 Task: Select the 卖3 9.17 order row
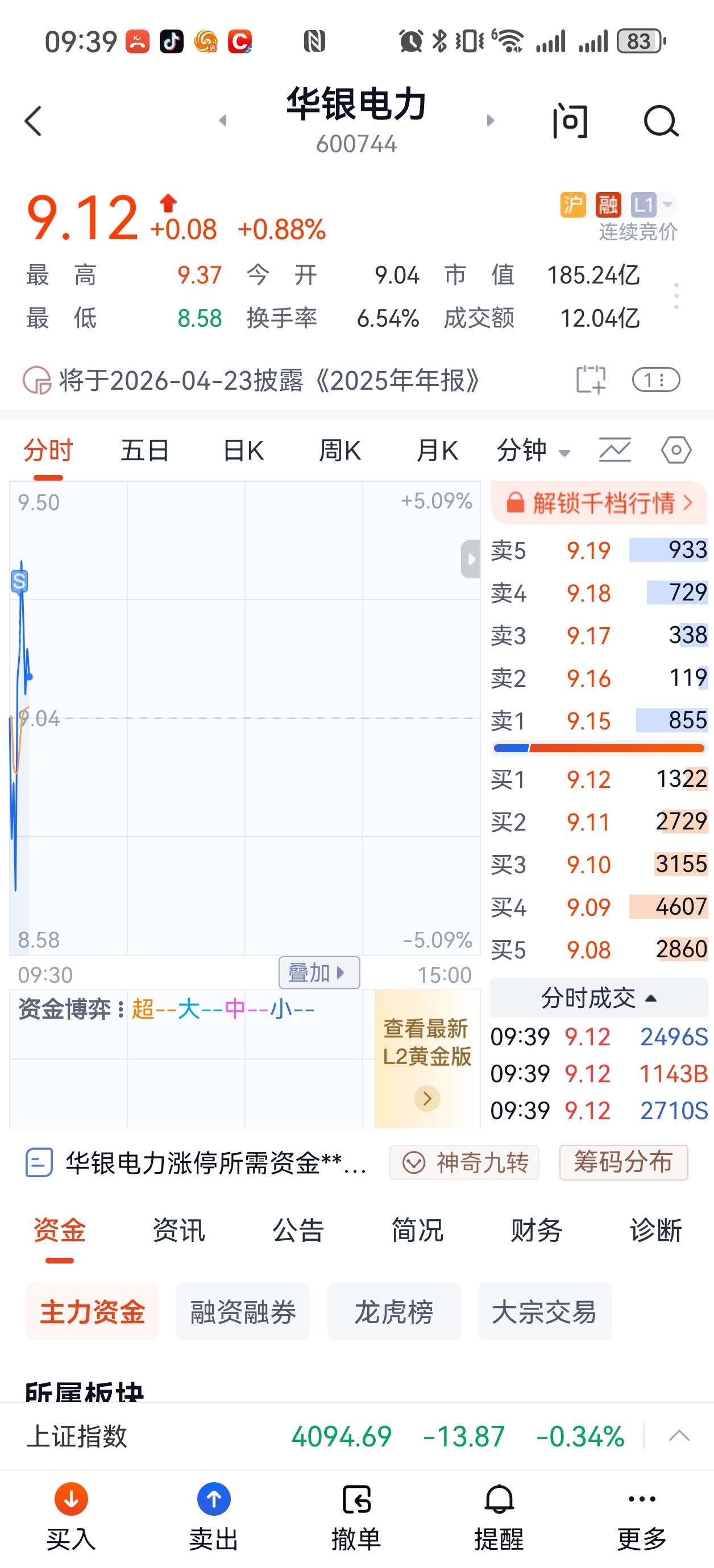point(599,636)
